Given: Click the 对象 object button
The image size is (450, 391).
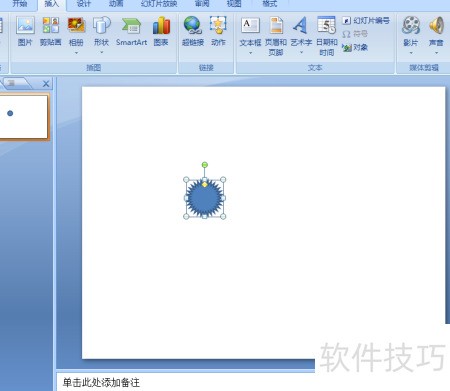Looking at the screenshot, I should 355,48.
